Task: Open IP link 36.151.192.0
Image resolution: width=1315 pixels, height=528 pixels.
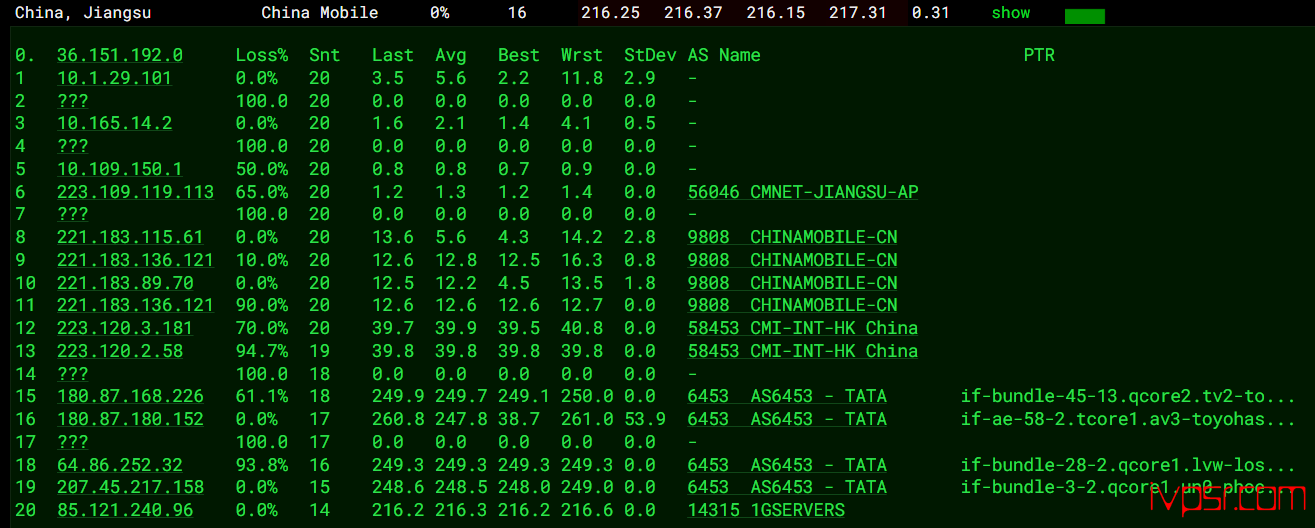Action: click(x=120, y=55)
